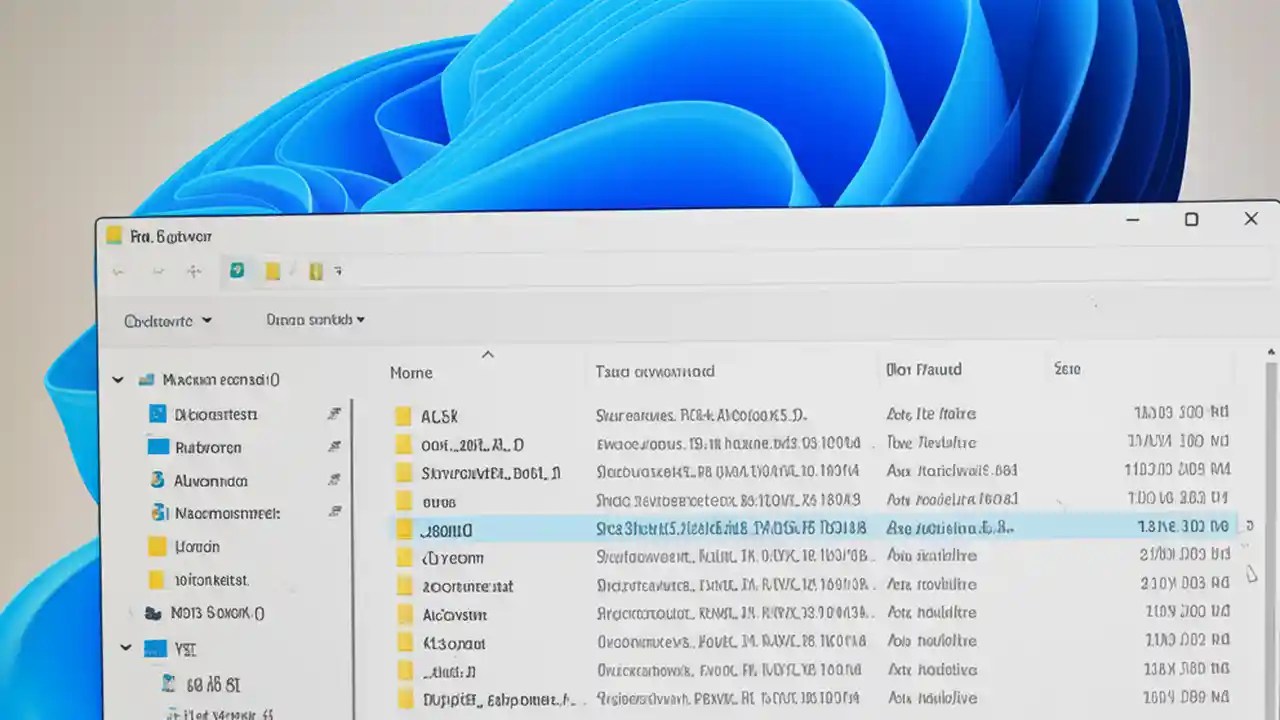Image resolution: width=1280 pixels, height=720 pixels.
Task: Click the blue Documents icon in the sidebar
Action: coord(156,413)
